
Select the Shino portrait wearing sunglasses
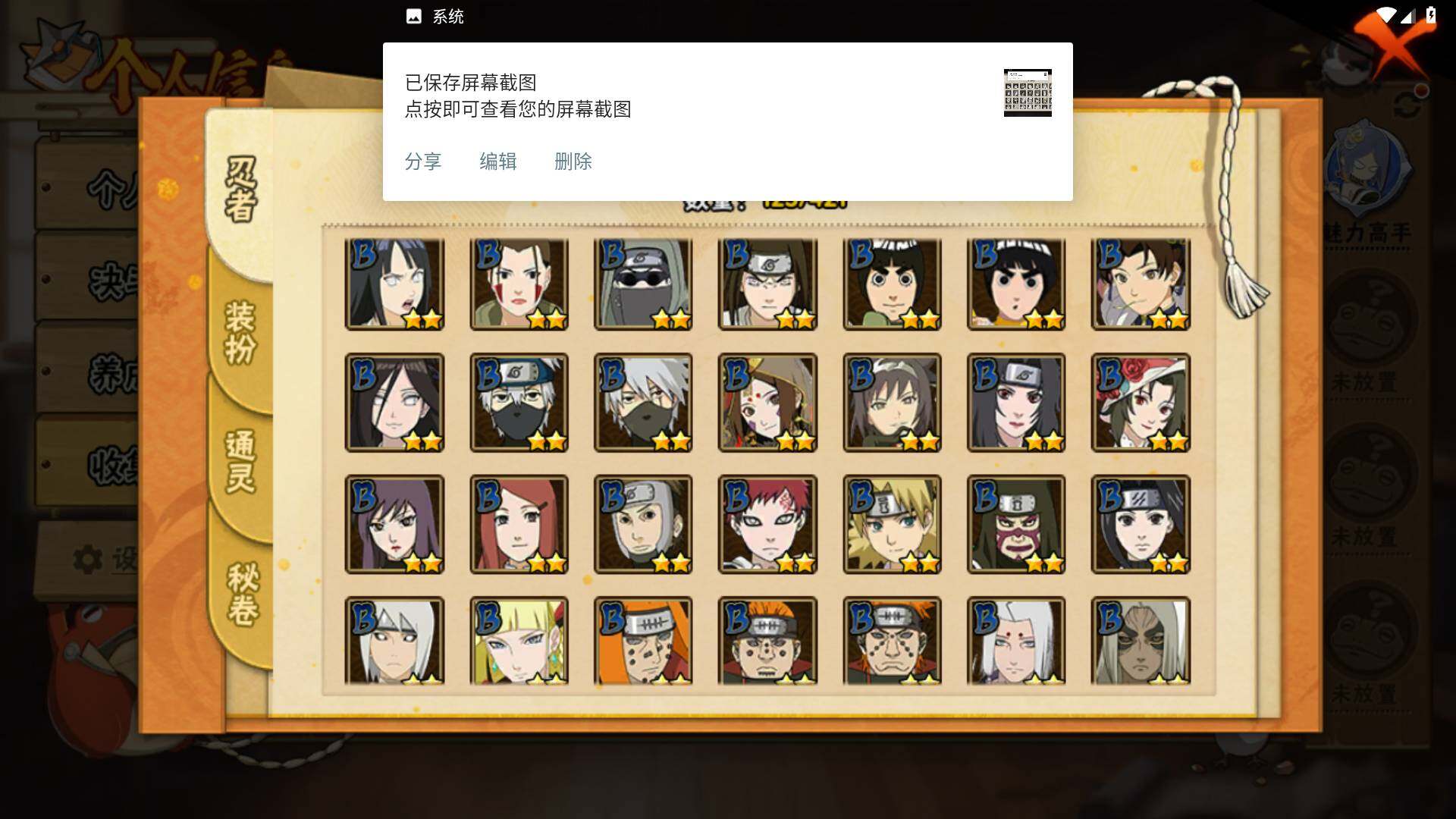[x=643, y=284]
